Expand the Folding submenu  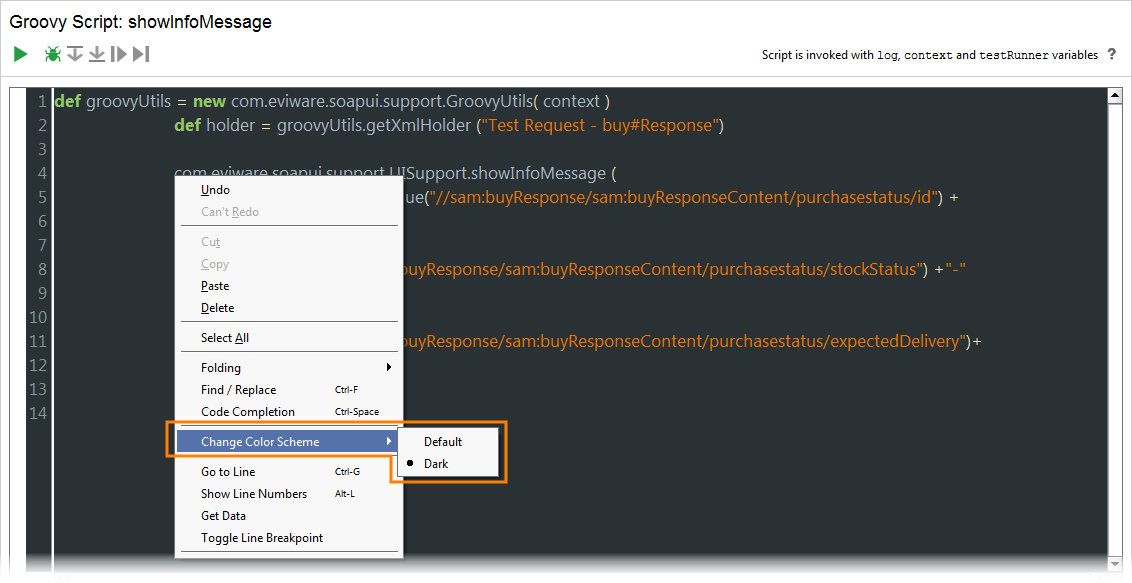[x=221, y=367]
